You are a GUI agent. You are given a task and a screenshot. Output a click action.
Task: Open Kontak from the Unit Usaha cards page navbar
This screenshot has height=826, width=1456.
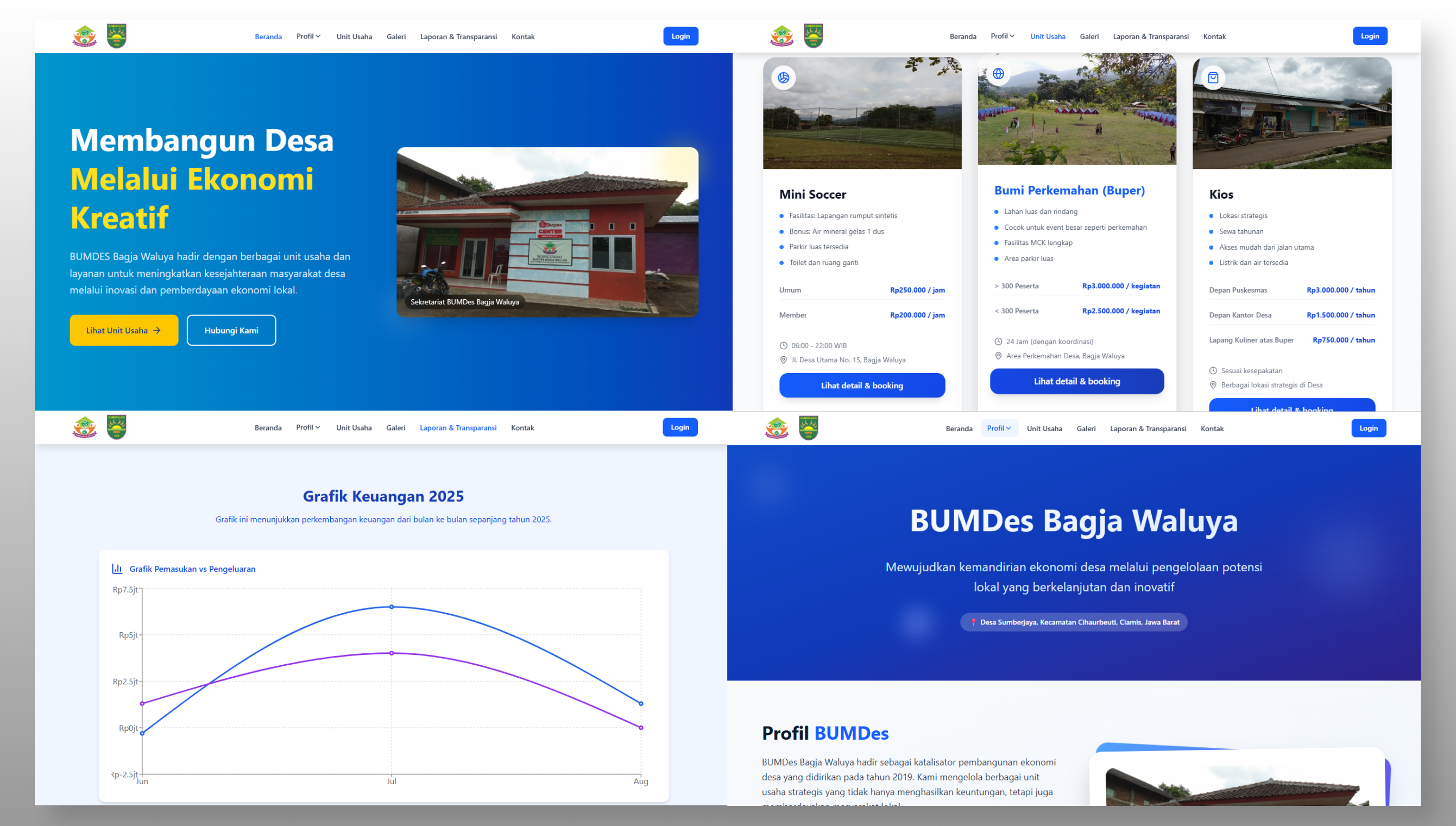click(1214, 36)
